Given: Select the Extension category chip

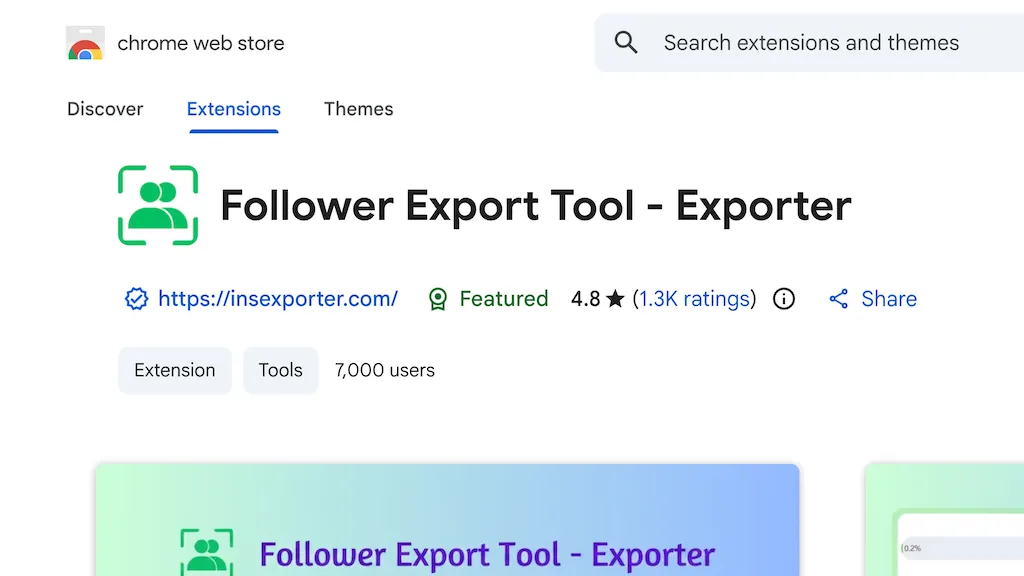Looking at the screenshot, I should tap(174, 370).
